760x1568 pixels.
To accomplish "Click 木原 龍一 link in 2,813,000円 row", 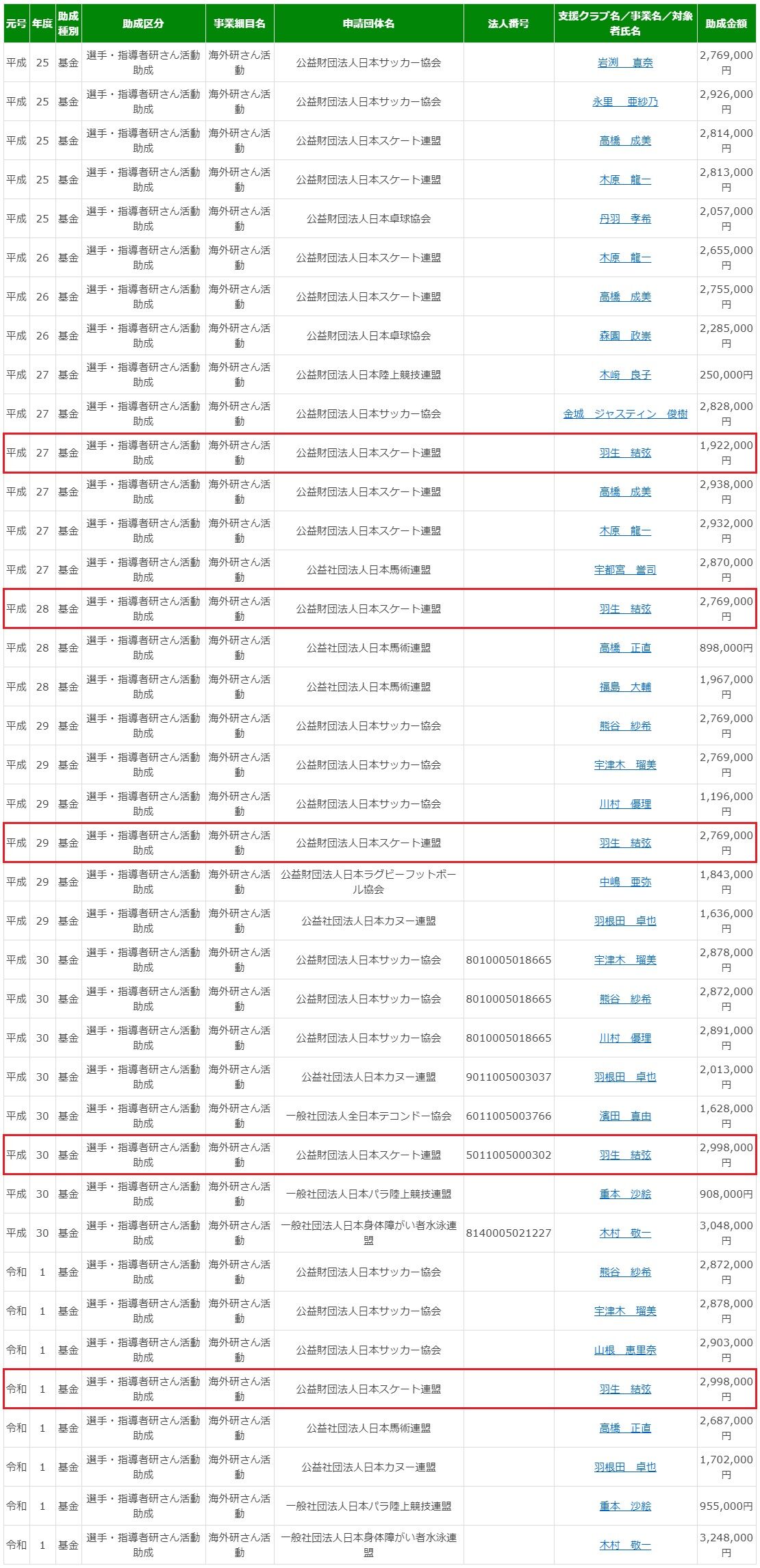I will (x=625, y=179).
